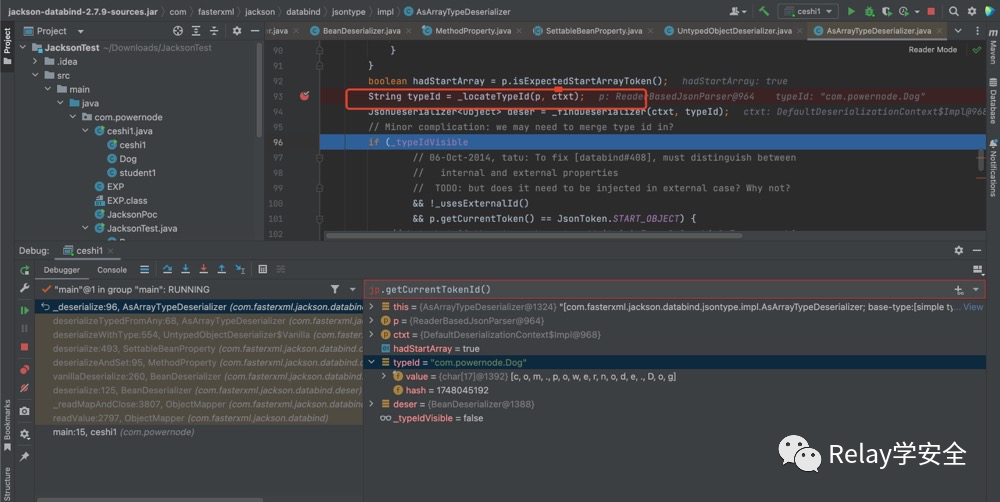This screenshot has width=1000, height=502.
Task: Open Project view dropdown
Action: click(80, 31)
